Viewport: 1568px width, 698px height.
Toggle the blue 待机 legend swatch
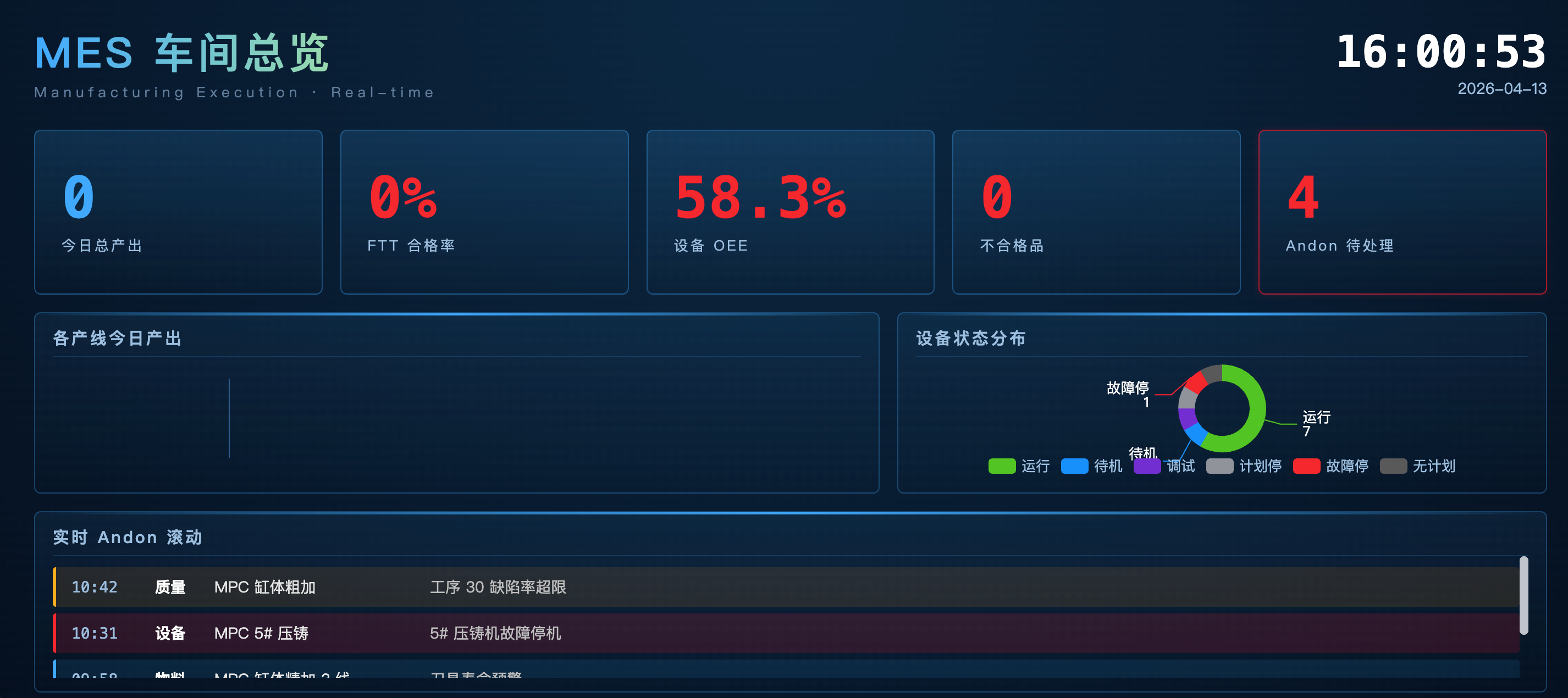click(1074, 466)
